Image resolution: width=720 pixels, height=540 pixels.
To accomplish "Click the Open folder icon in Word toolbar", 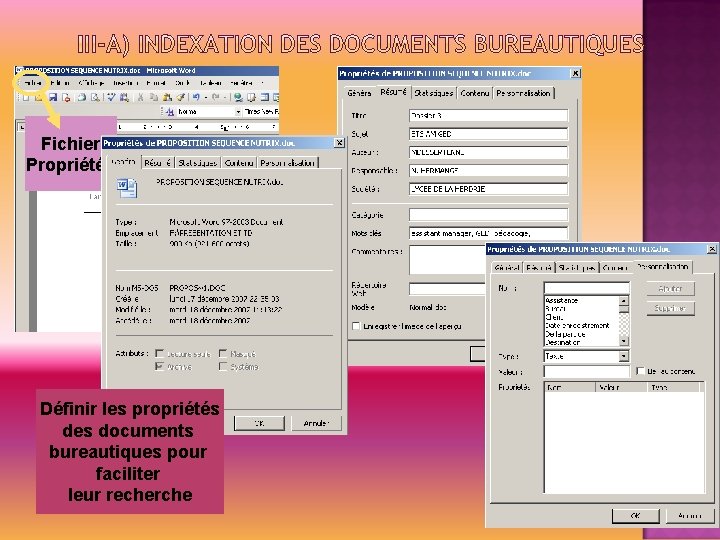I will tap(39, 97).
